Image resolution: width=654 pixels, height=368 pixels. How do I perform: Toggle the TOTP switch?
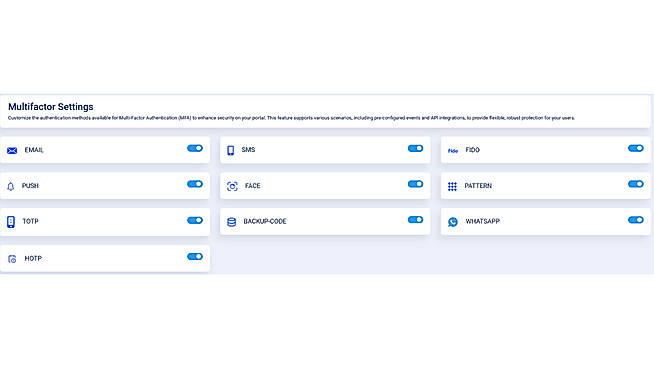click(x=195, y=220)
